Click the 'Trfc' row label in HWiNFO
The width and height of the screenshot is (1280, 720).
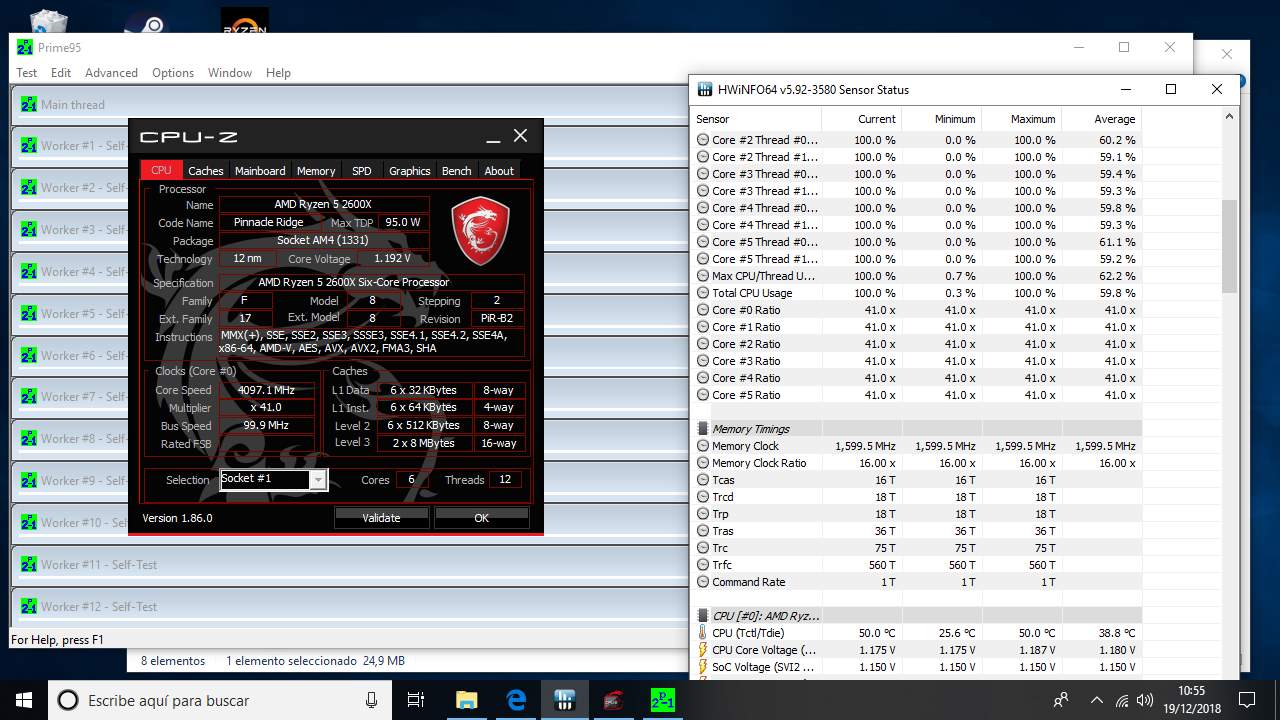tap(722, 565)
